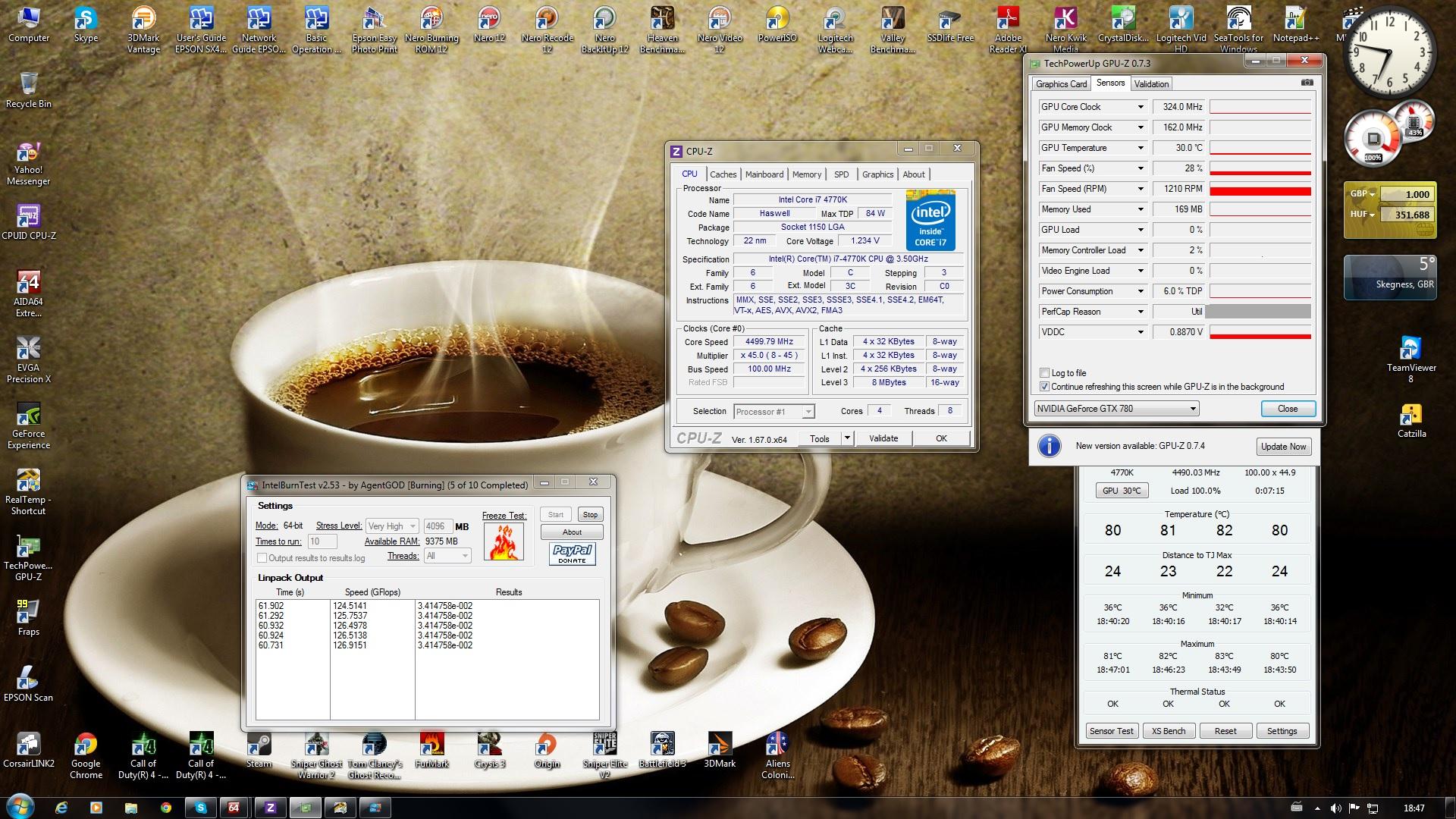Viewport: 1456px width, 819px height.
Task: Click GPU 30°C button in RealTemp
Action: click(x=1122, y=491)
